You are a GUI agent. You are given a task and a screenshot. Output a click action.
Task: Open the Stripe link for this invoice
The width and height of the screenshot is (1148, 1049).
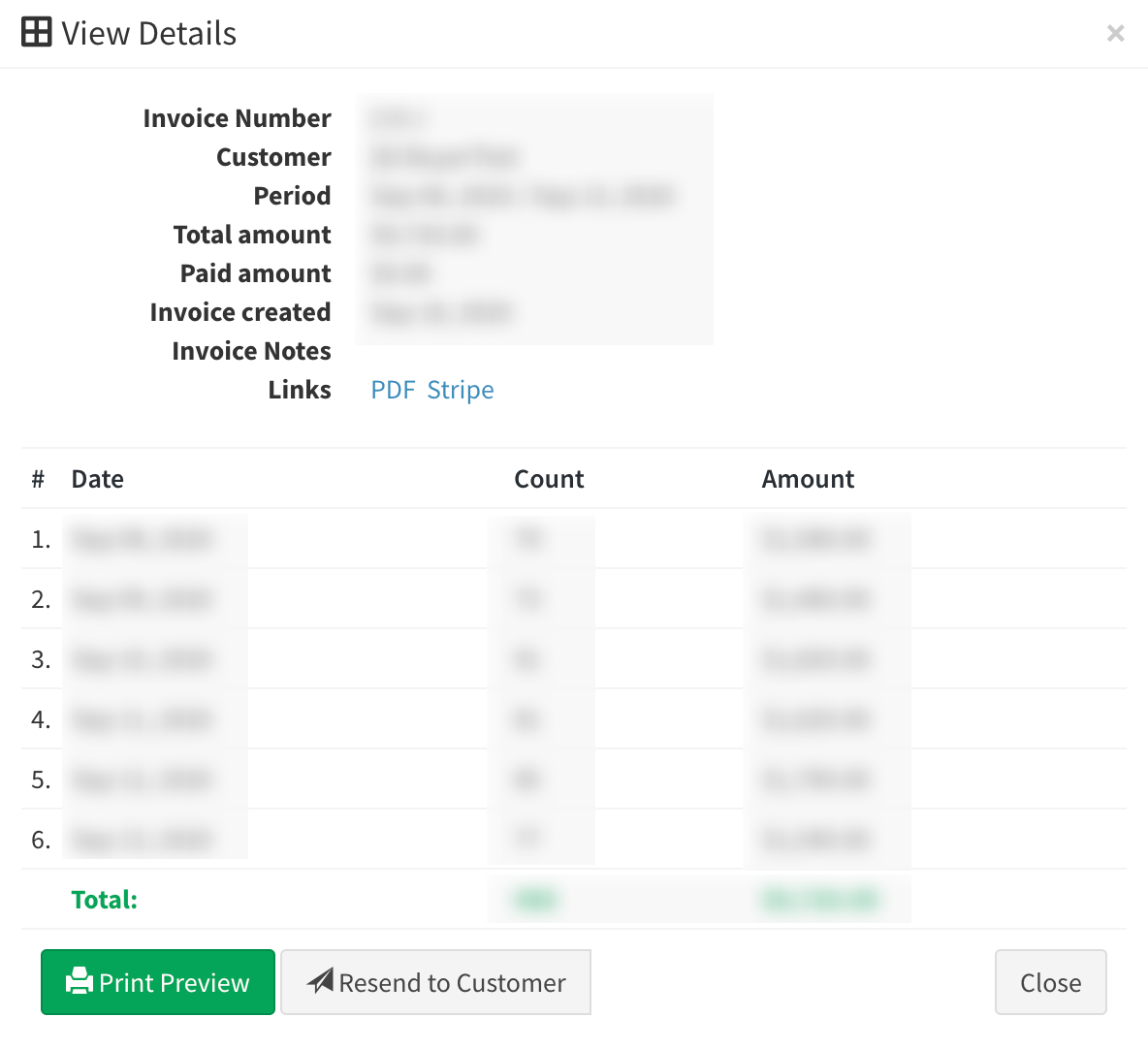(461, 389)
